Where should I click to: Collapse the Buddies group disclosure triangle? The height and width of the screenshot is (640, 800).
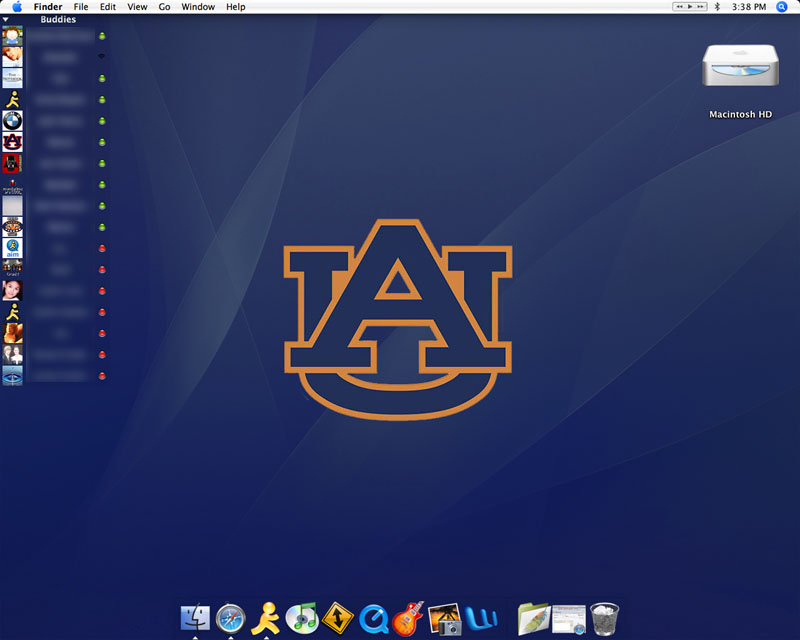(6, 19)
